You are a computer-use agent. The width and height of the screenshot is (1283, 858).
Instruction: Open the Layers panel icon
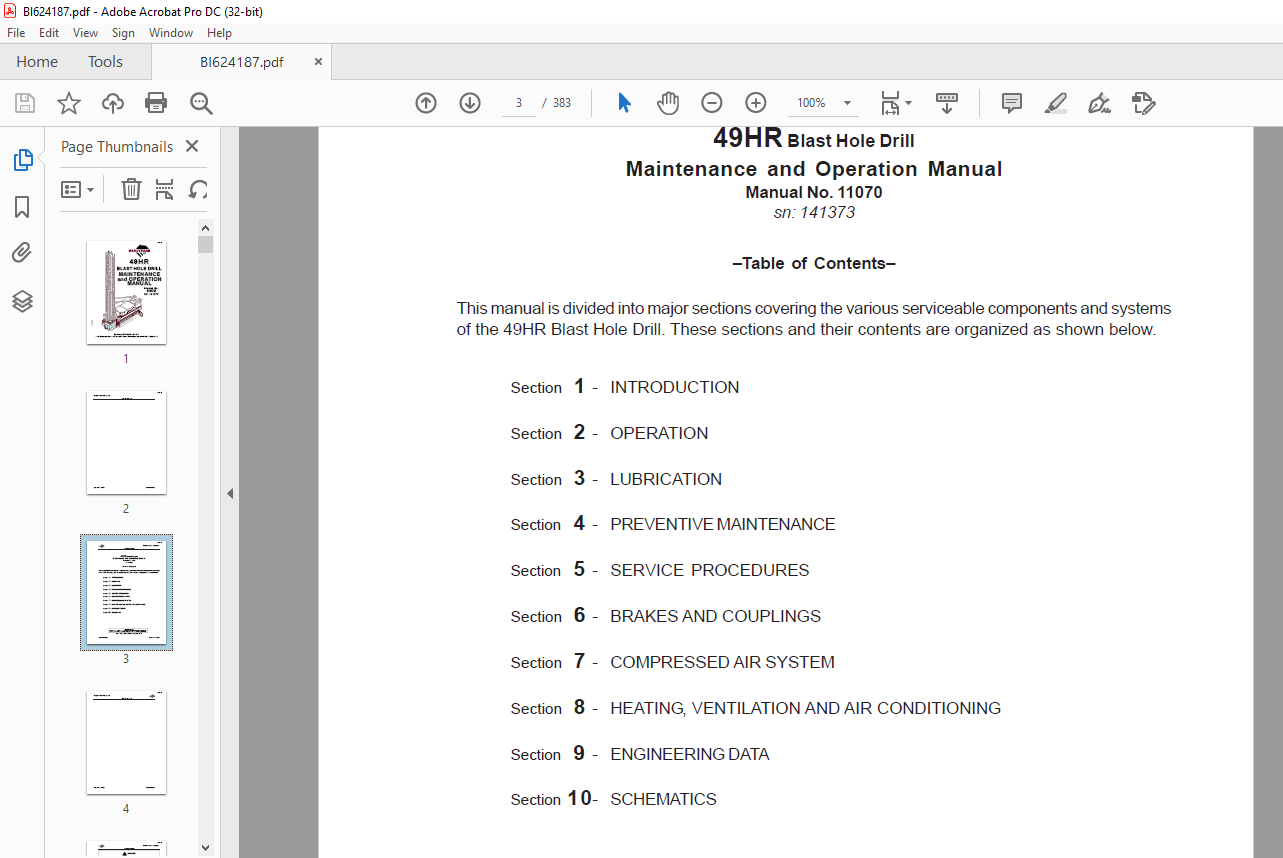point(22,301)
